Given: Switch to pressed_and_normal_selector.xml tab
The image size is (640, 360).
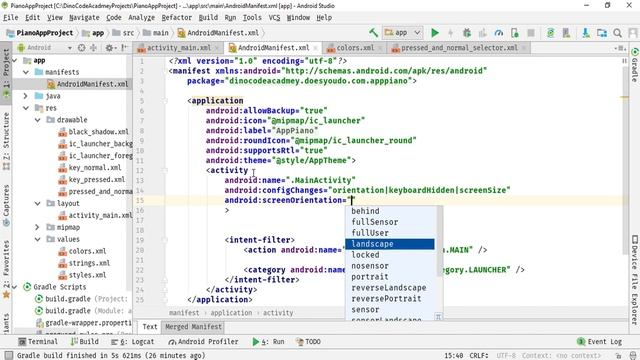Looking at the screenshot, I should [x=459, y=48].
